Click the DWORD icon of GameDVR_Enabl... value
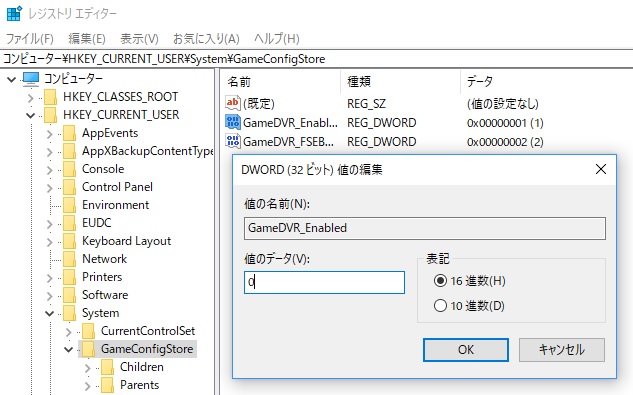This screenshot has width=633, height=395. point(233,122)
